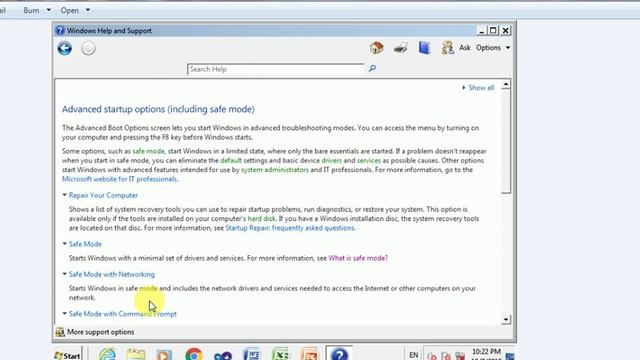
Task: Click the Ask label in toolbar
Action: (464, 48)
